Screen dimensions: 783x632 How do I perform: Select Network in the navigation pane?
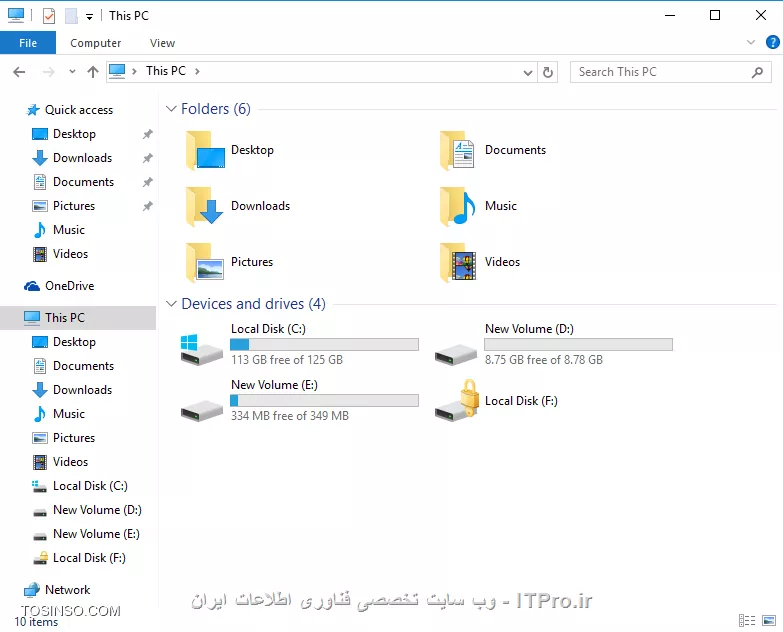coord(67,590)
